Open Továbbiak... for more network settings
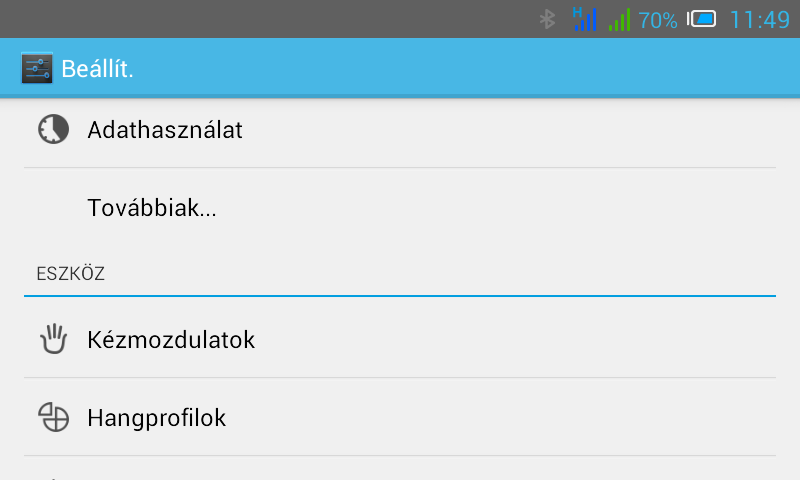800x480 pixels. pyautogui.click(x=400, y=207)
